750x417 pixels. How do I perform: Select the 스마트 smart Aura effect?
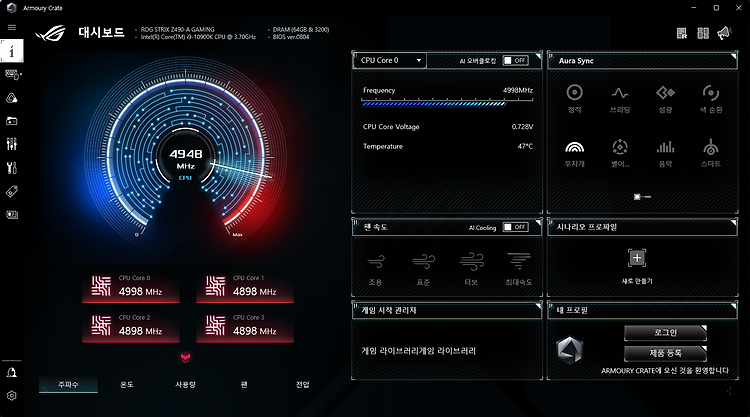(711, 153)
